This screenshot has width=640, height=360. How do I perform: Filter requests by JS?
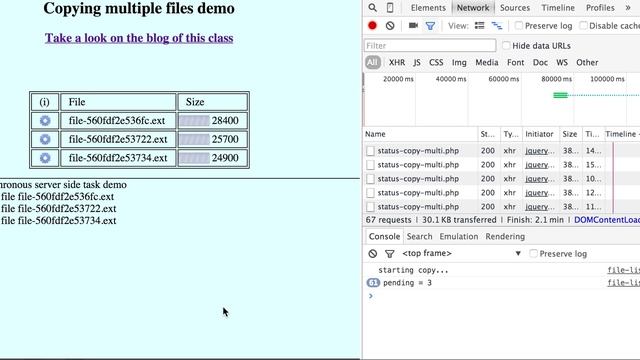[x=417, y=62]
